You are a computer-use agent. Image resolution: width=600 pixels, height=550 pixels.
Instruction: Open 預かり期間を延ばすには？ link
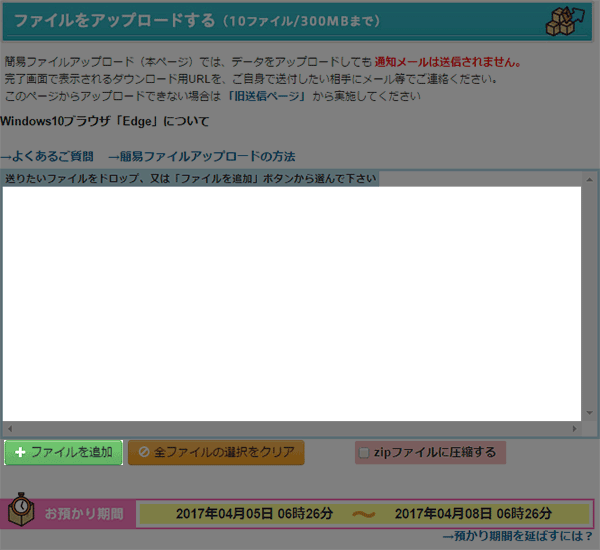(517, 536)
